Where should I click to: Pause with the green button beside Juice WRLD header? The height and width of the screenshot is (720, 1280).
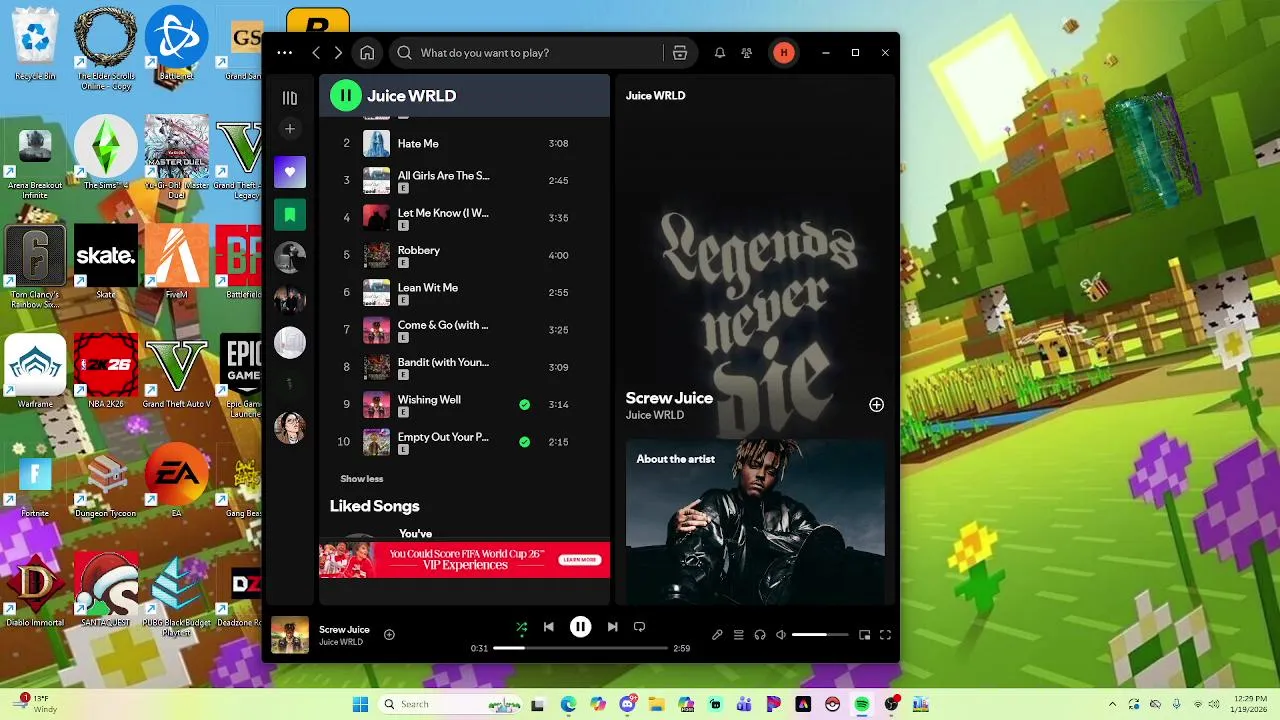(x=345, y=96)
